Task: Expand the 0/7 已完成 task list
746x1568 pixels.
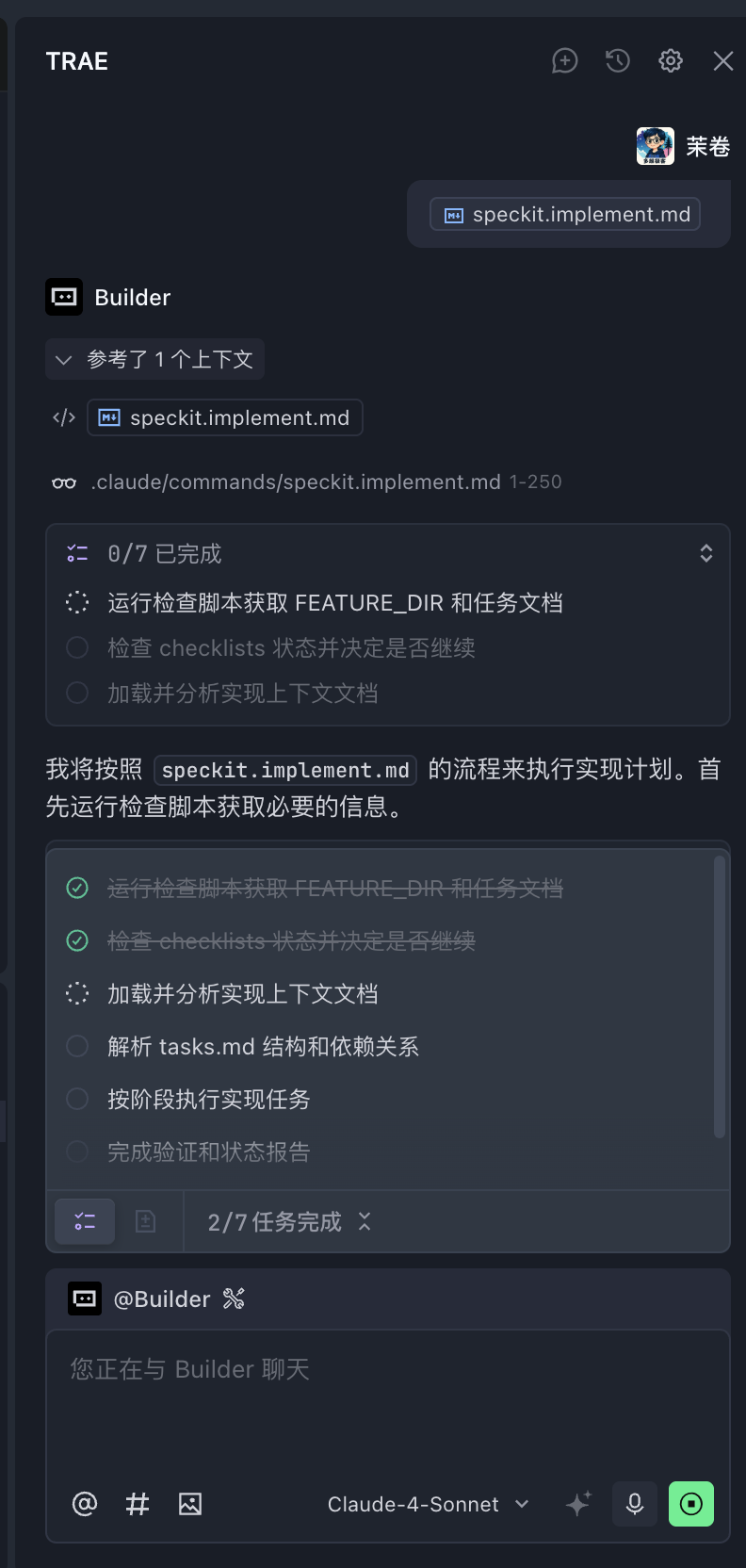Action: 705,553
